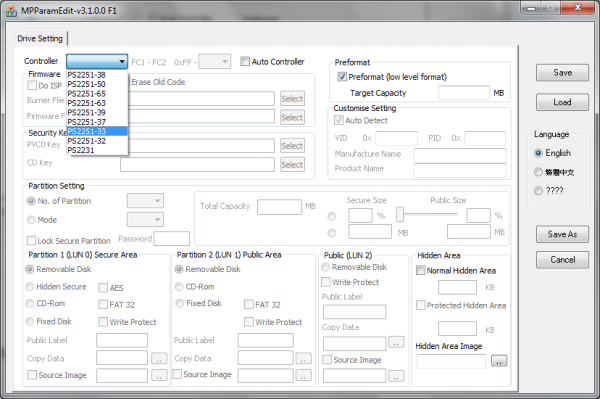Screen dimensions: 600x399
Task: Open the No. of Partition dropdown
Action: tap(145, 200)
